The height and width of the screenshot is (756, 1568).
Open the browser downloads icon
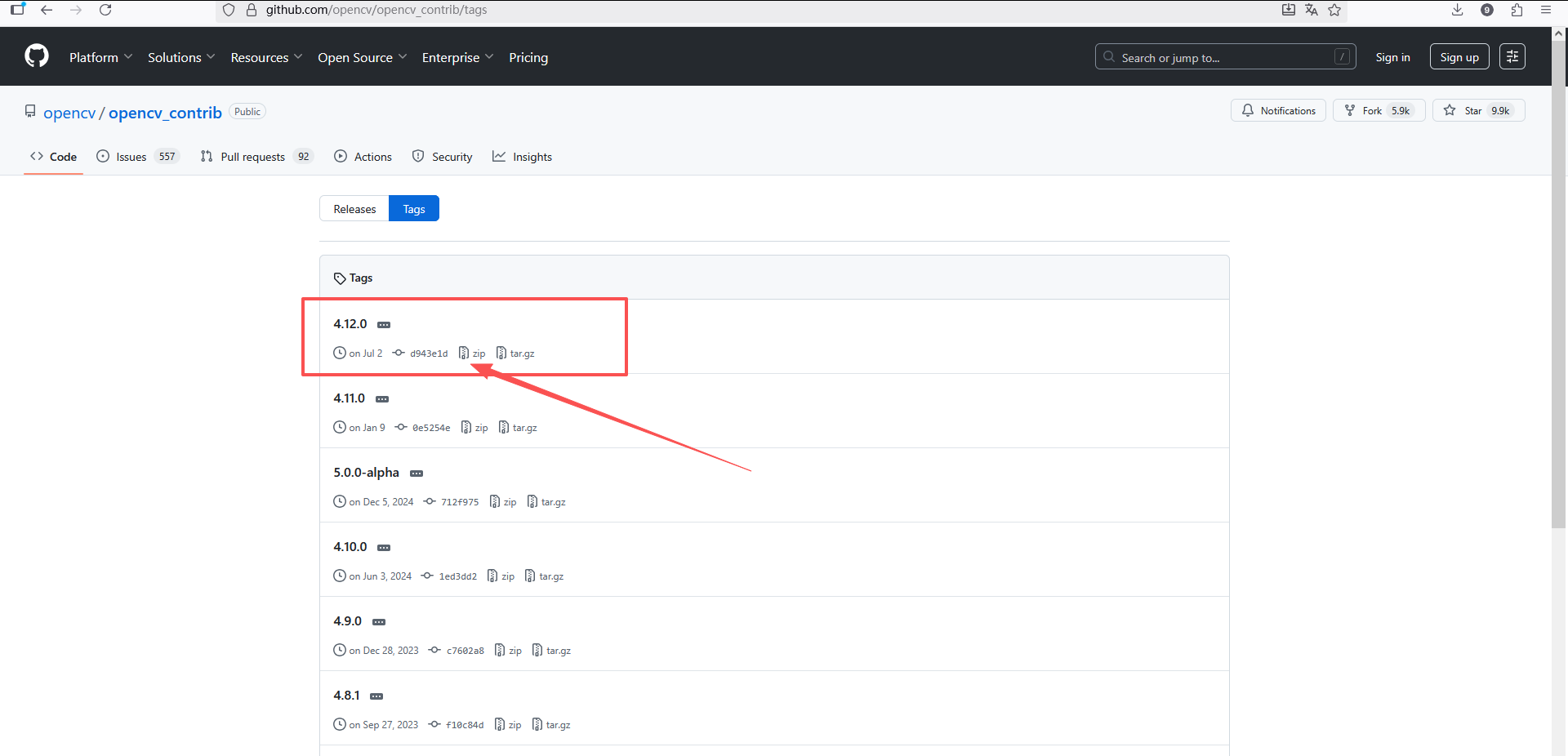click(x=1457, y=10)
